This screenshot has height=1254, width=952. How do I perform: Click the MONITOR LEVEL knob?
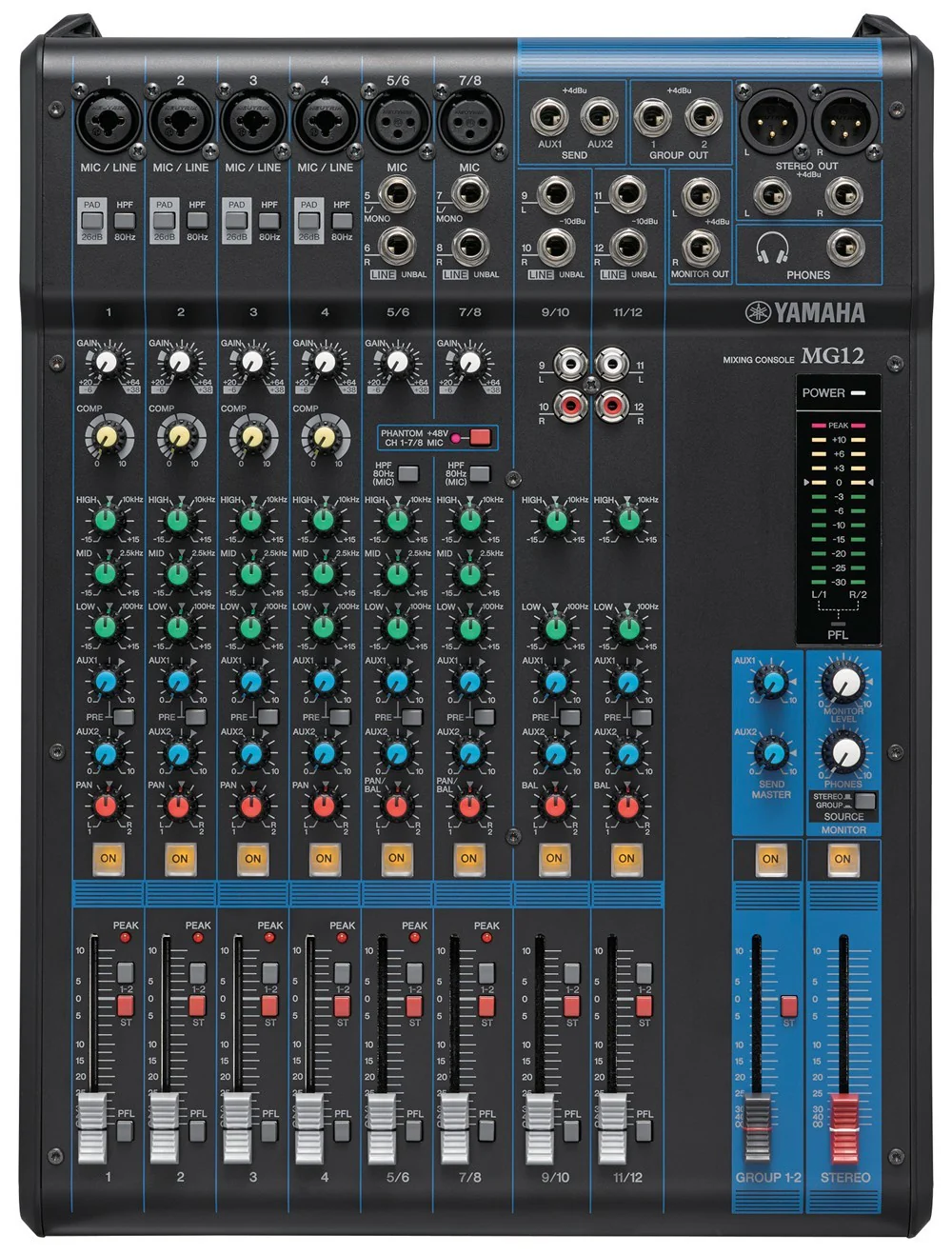843,682
